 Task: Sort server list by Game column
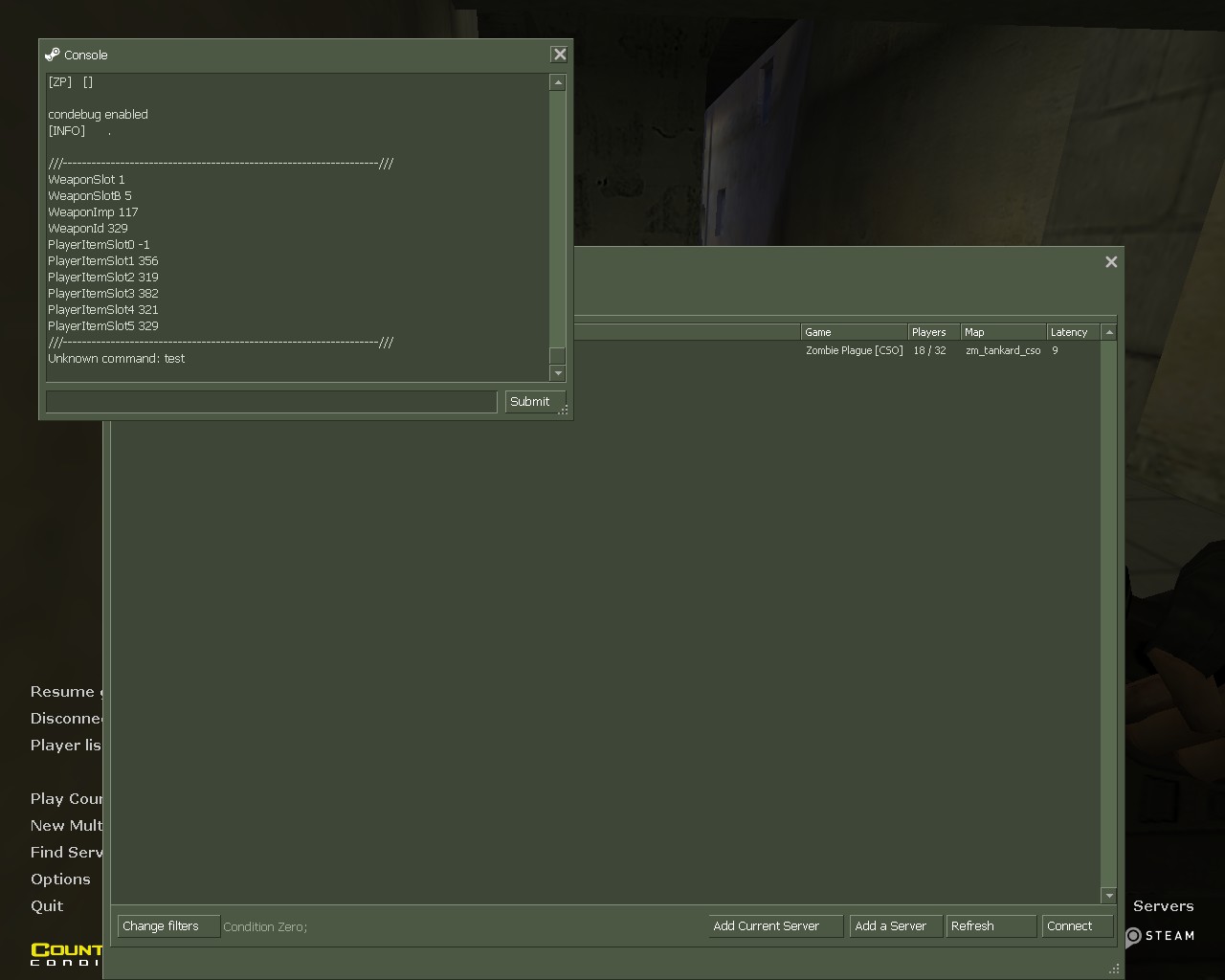pos(853,332)
